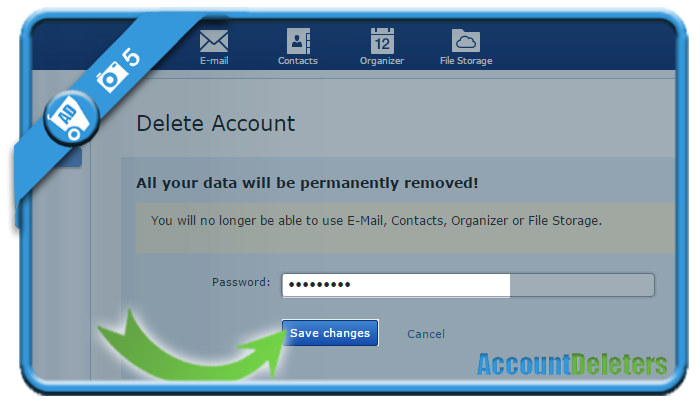Focus the Password input field

(x=468, y=285)
